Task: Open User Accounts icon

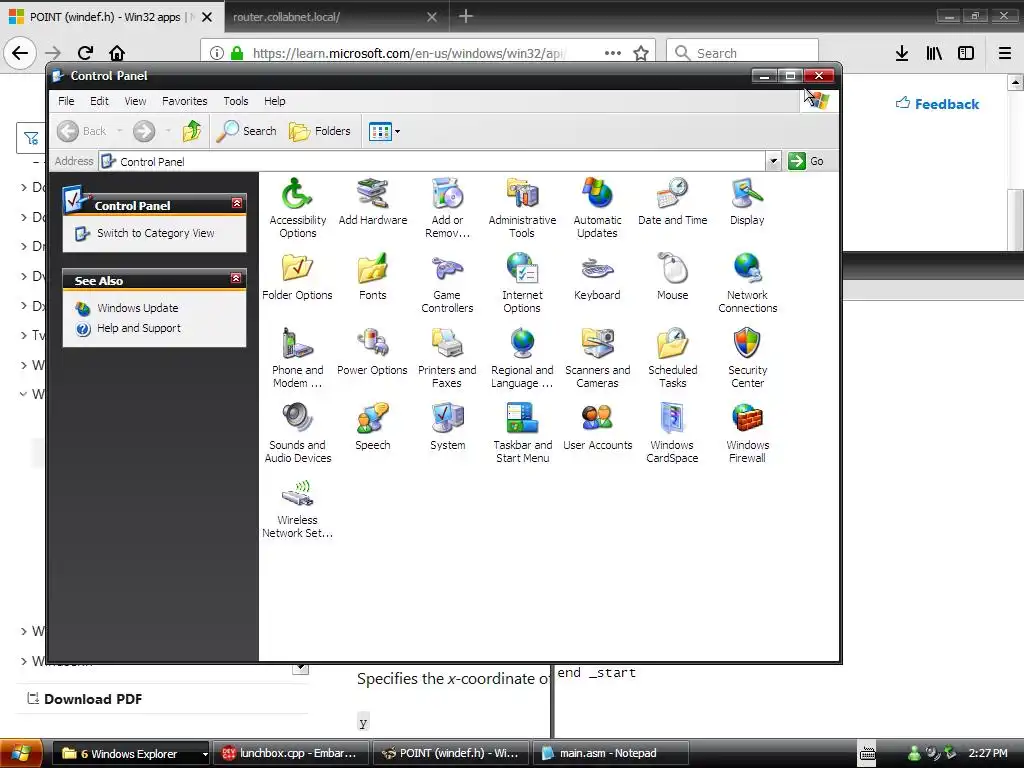Action: tap(597, 426)
